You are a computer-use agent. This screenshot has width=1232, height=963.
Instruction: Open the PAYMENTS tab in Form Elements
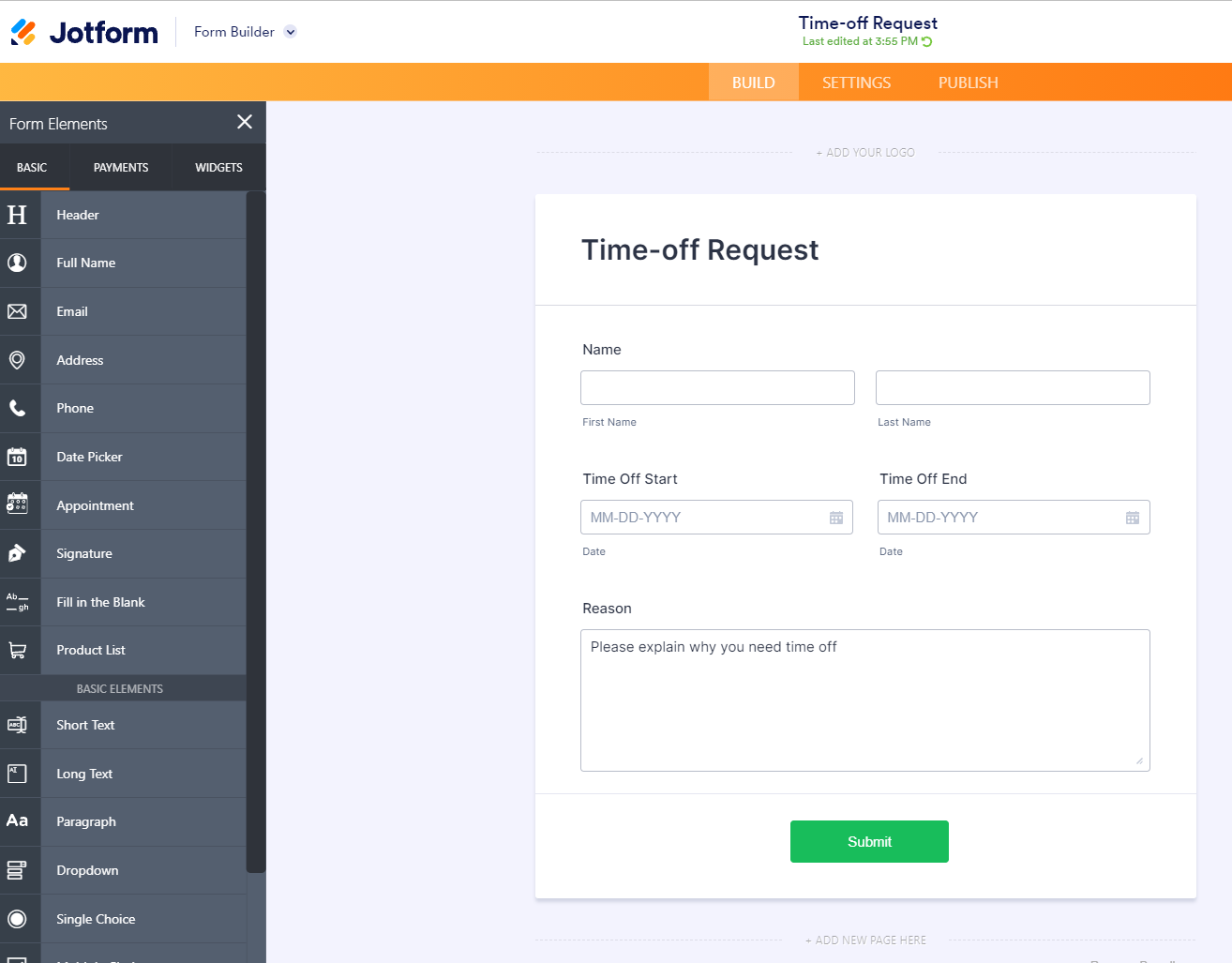click(x=120, y=167)
